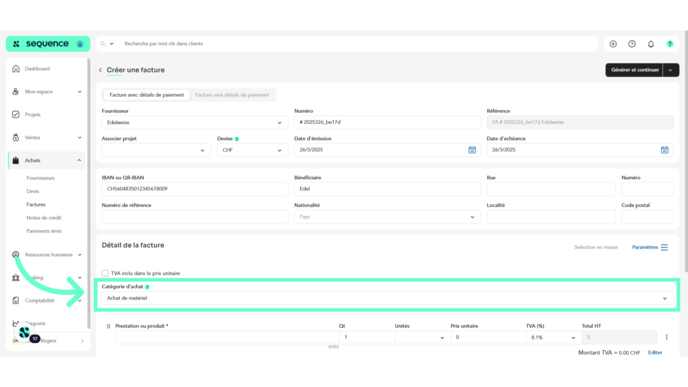This screenshot has width=688, height=387.
Task: Click the Paramètres link
Action: [645, 247]
